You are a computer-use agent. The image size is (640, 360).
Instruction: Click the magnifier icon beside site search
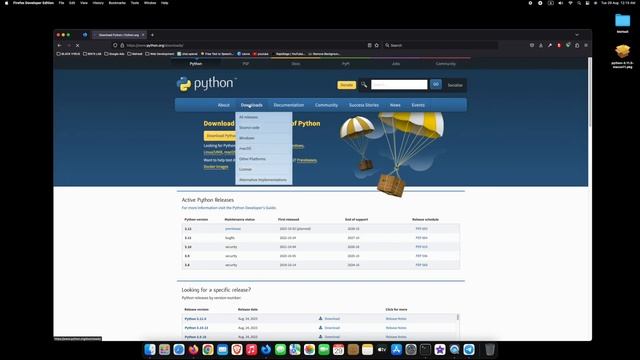pos(364,84)
